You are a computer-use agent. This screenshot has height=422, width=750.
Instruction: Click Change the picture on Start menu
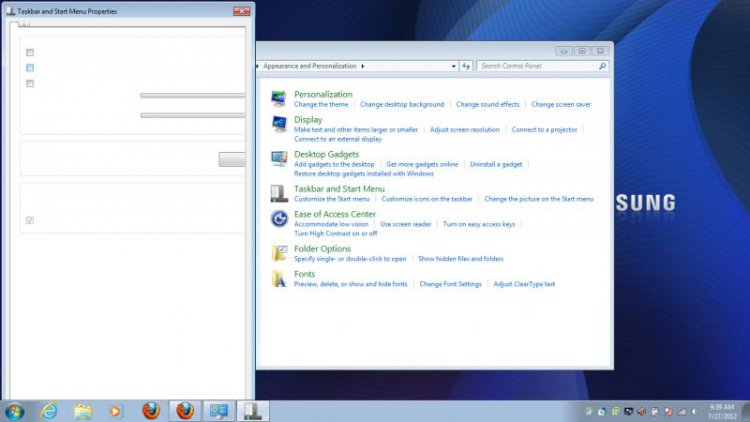[x=539, y=199]
